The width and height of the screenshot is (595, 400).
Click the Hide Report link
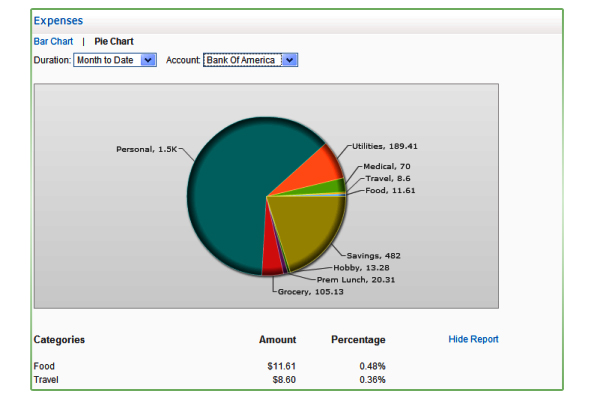click(473, 339)
